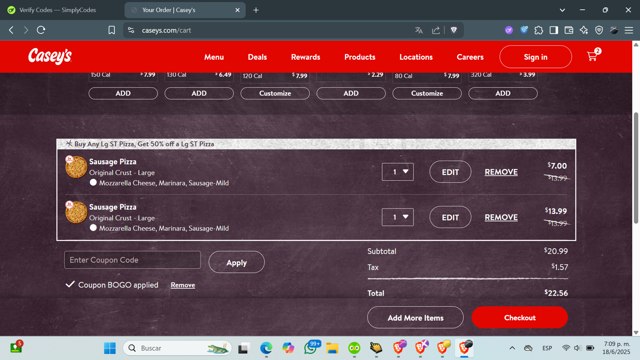The image size is (640, 360).
Task: Click the ESP language indicator
Action: coord(547,348)
